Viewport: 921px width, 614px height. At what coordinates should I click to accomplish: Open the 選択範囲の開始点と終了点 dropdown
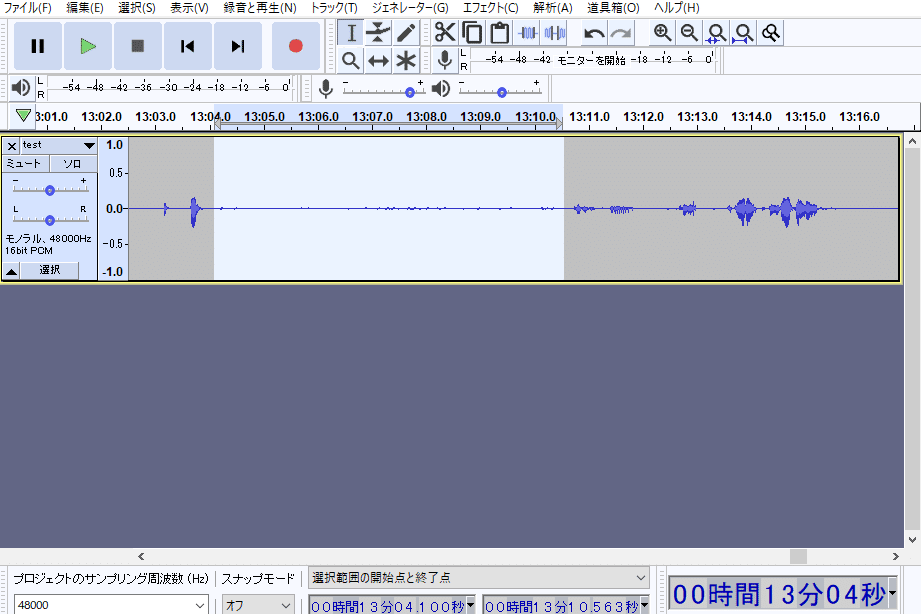[x=479, y=578]
